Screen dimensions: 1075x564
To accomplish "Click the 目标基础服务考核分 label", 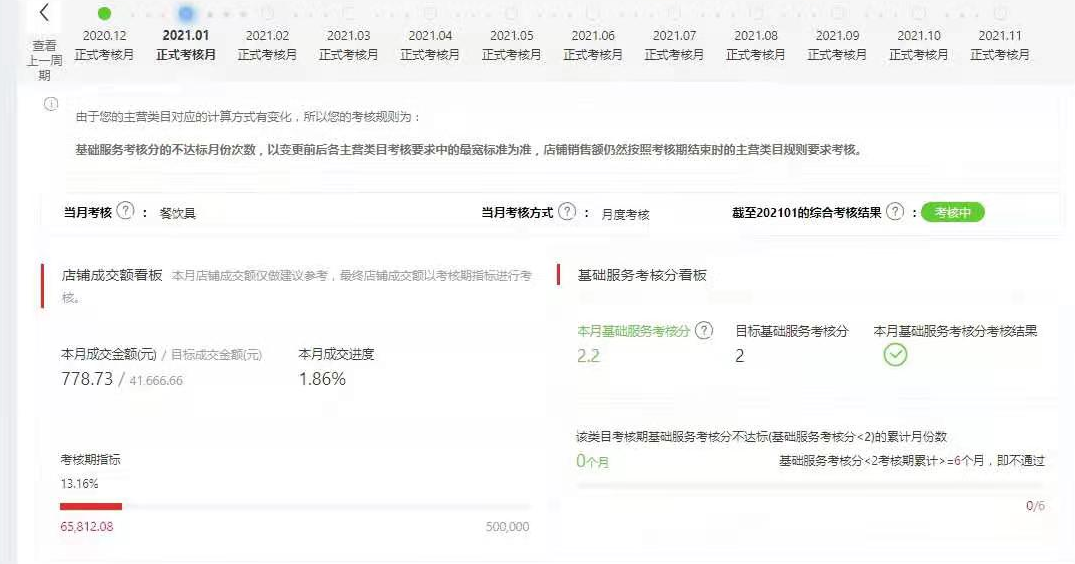I will [792, 331].
